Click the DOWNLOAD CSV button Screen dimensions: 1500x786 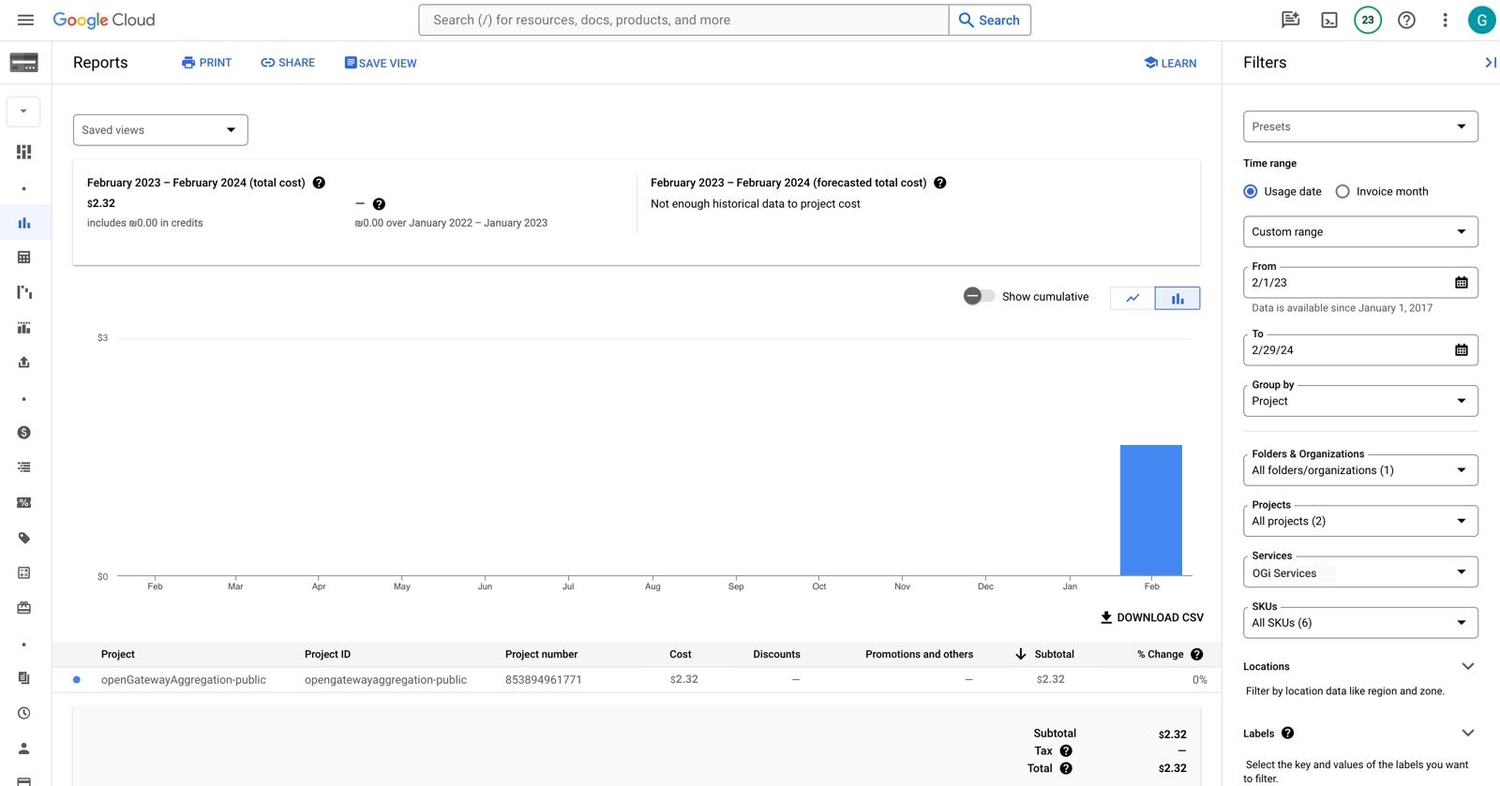coord(1151,617)
